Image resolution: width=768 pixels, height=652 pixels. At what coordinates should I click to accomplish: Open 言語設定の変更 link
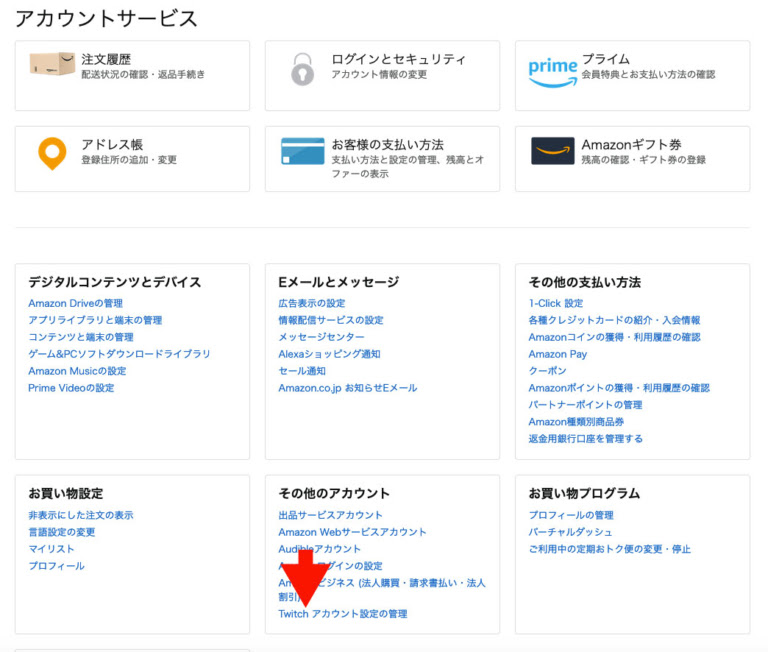62,532
